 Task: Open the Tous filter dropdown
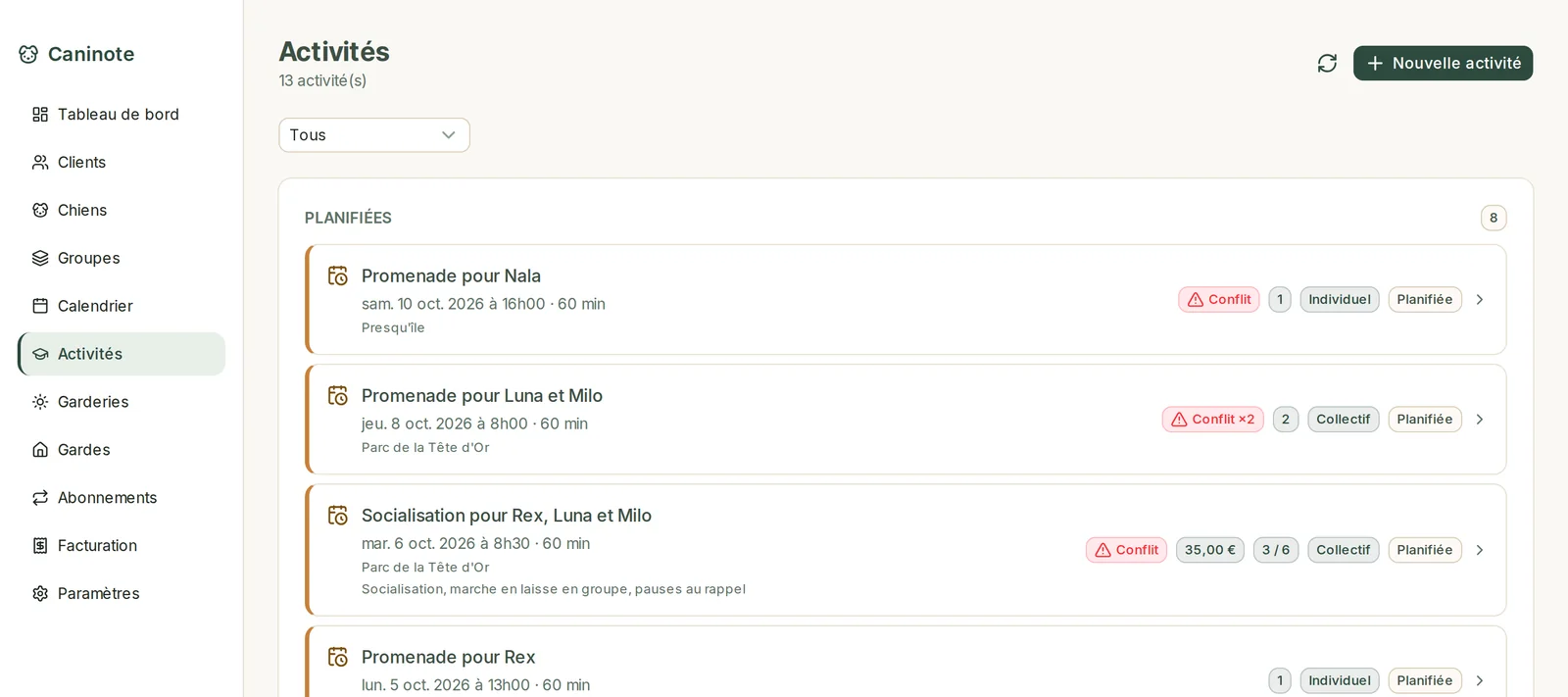click(374, 135)
